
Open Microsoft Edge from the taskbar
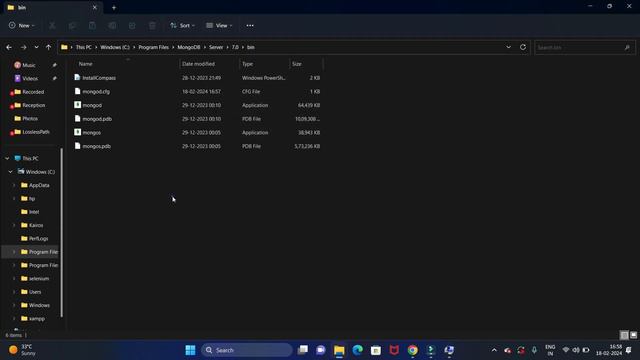coord(358,350)
